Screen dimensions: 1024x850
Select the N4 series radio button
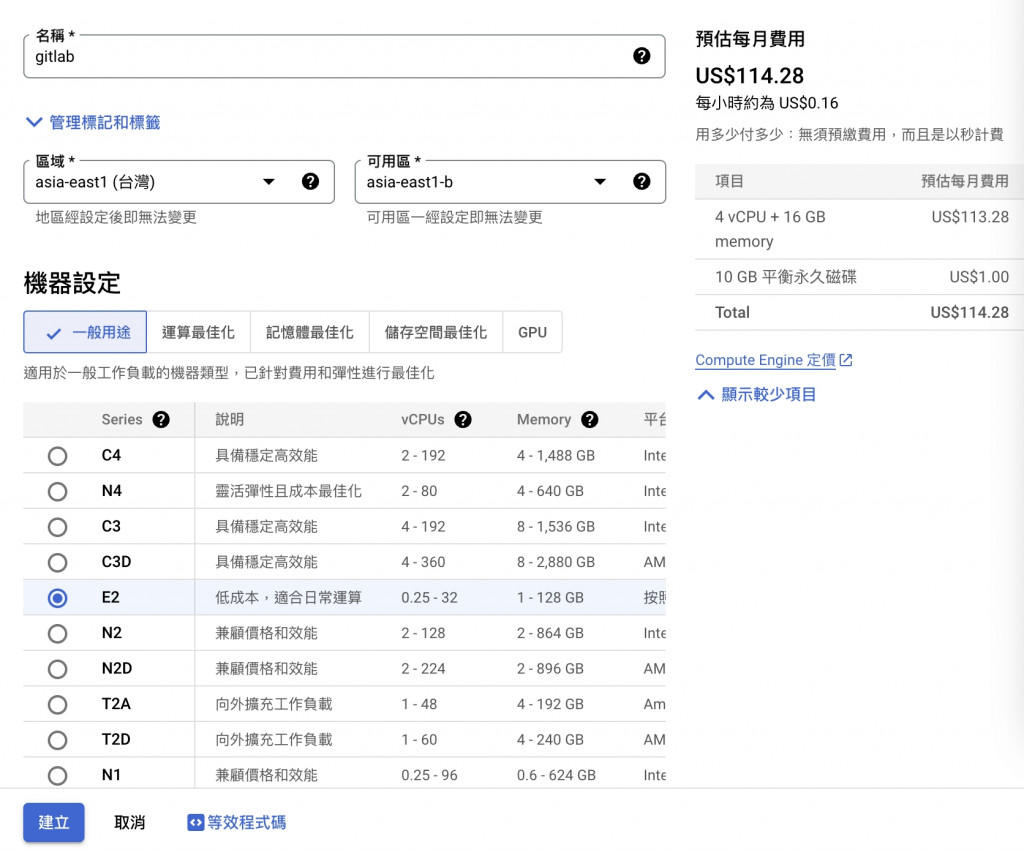(x=57, y=491)
